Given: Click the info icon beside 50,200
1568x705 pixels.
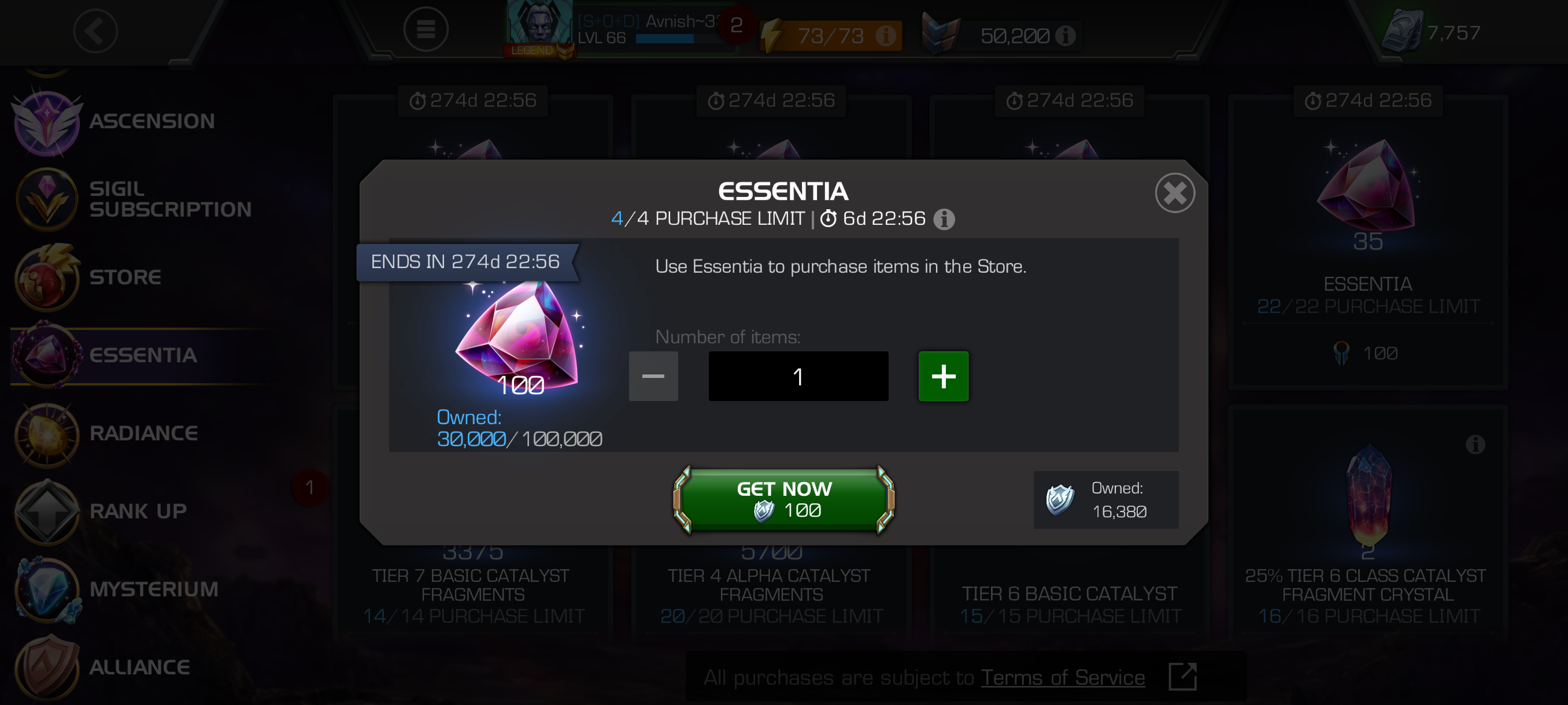Looking at the screenshot, I should point(1065,35).
